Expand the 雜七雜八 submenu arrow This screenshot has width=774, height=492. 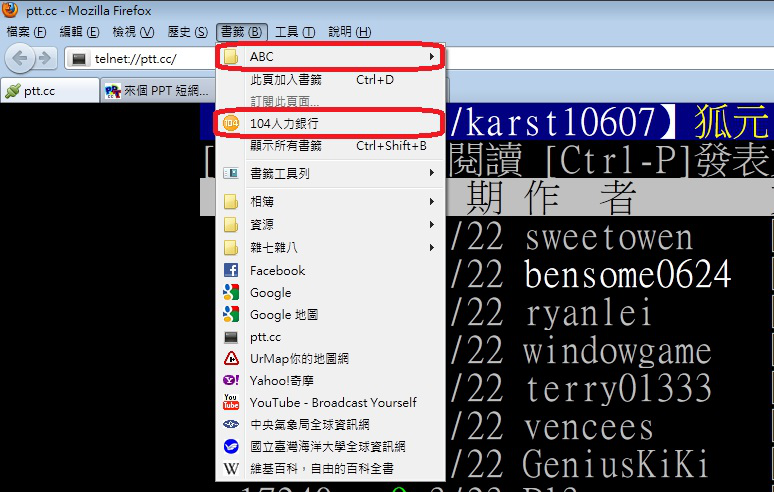(432, 247)
